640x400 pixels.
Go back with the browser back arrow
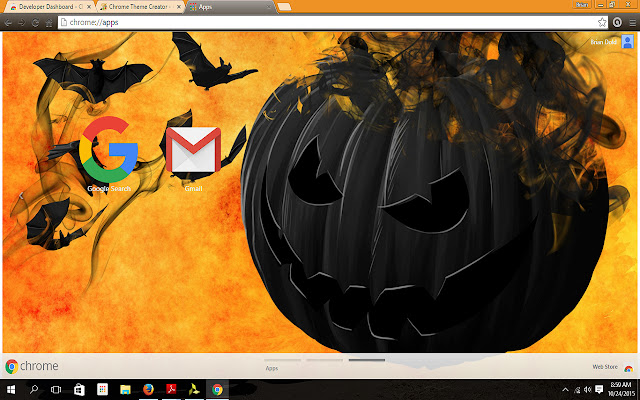tap(8, 22)
